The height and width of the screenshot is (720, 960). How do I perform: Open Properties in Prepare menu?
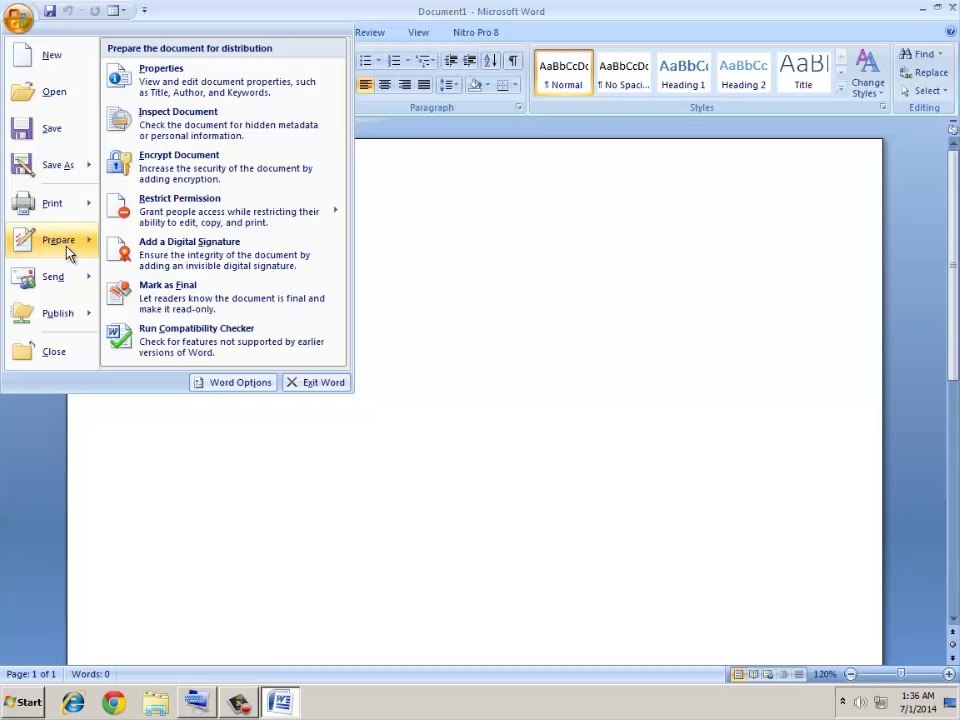(223, 80)
